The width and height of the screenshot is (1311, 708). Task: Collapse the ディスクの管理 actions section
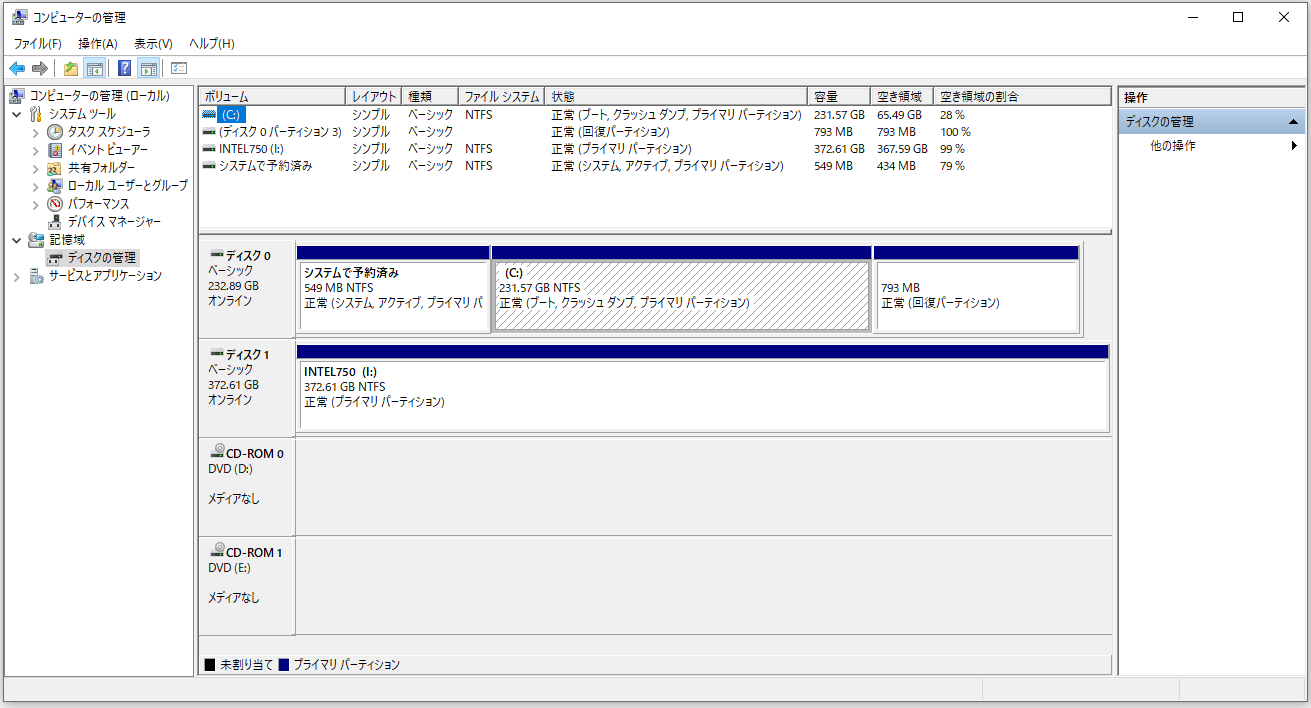click(1294, 122)
